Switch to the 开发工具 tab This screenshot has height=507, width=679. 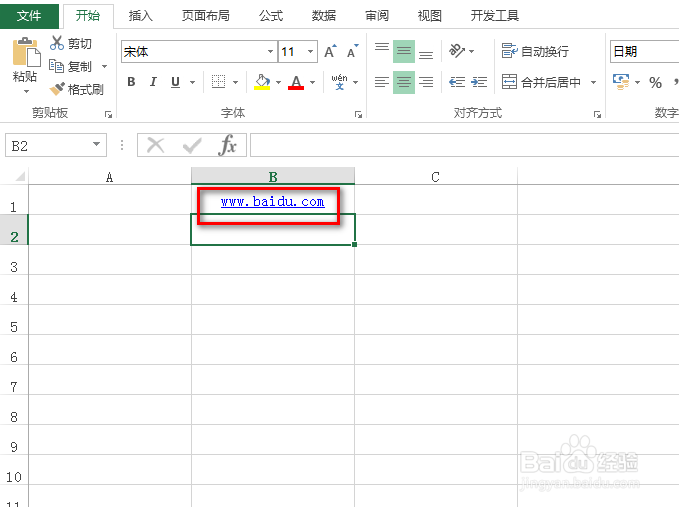click(x=495, y=16)
